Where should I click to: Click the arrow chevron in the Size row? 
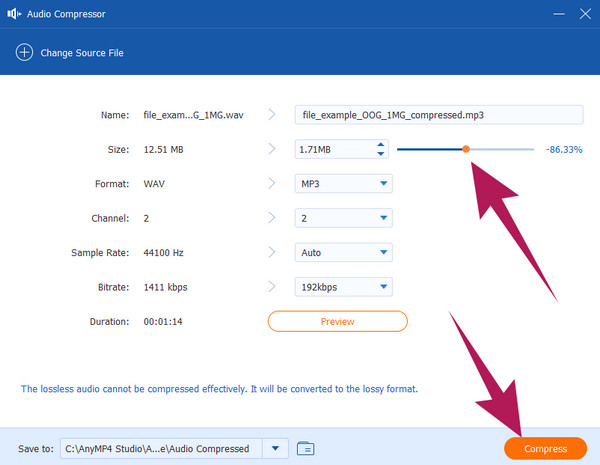pyautogui.click(x=271, y=148)
